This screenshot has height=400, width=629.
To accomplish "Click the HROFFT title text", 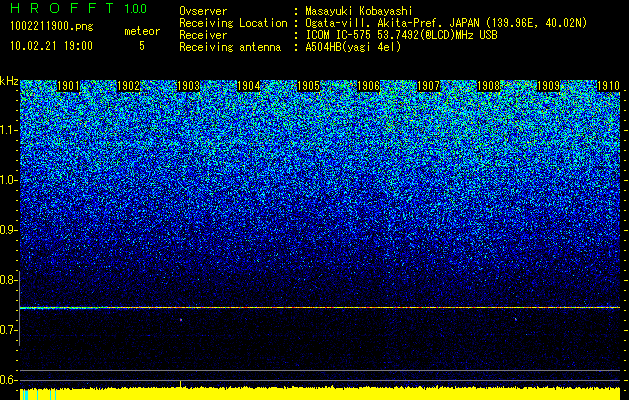I will pos(62,8).
